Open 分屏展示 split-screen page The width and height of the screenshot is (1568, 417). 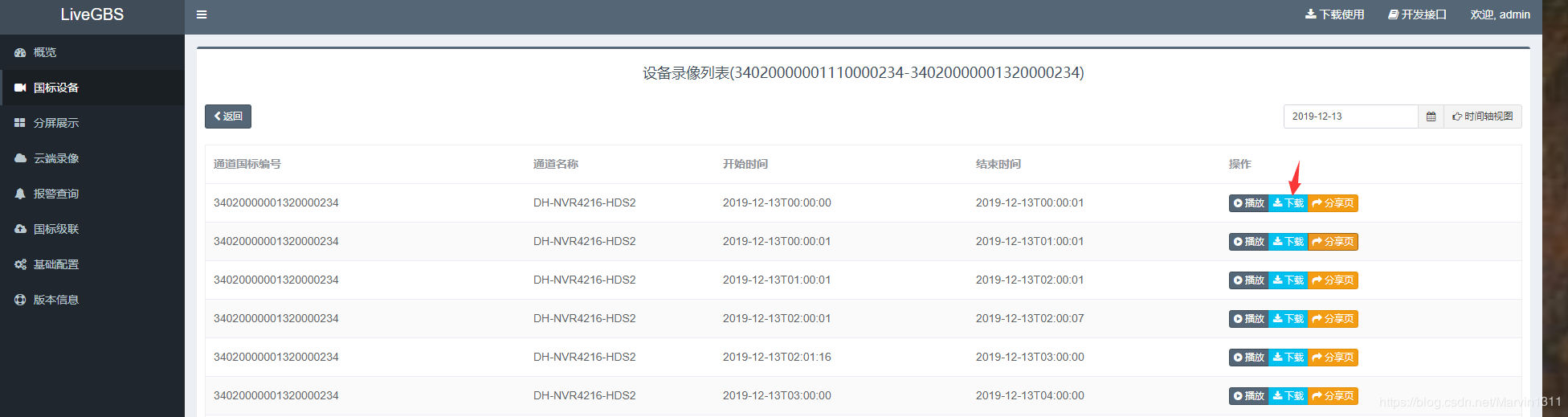(92, 123)
